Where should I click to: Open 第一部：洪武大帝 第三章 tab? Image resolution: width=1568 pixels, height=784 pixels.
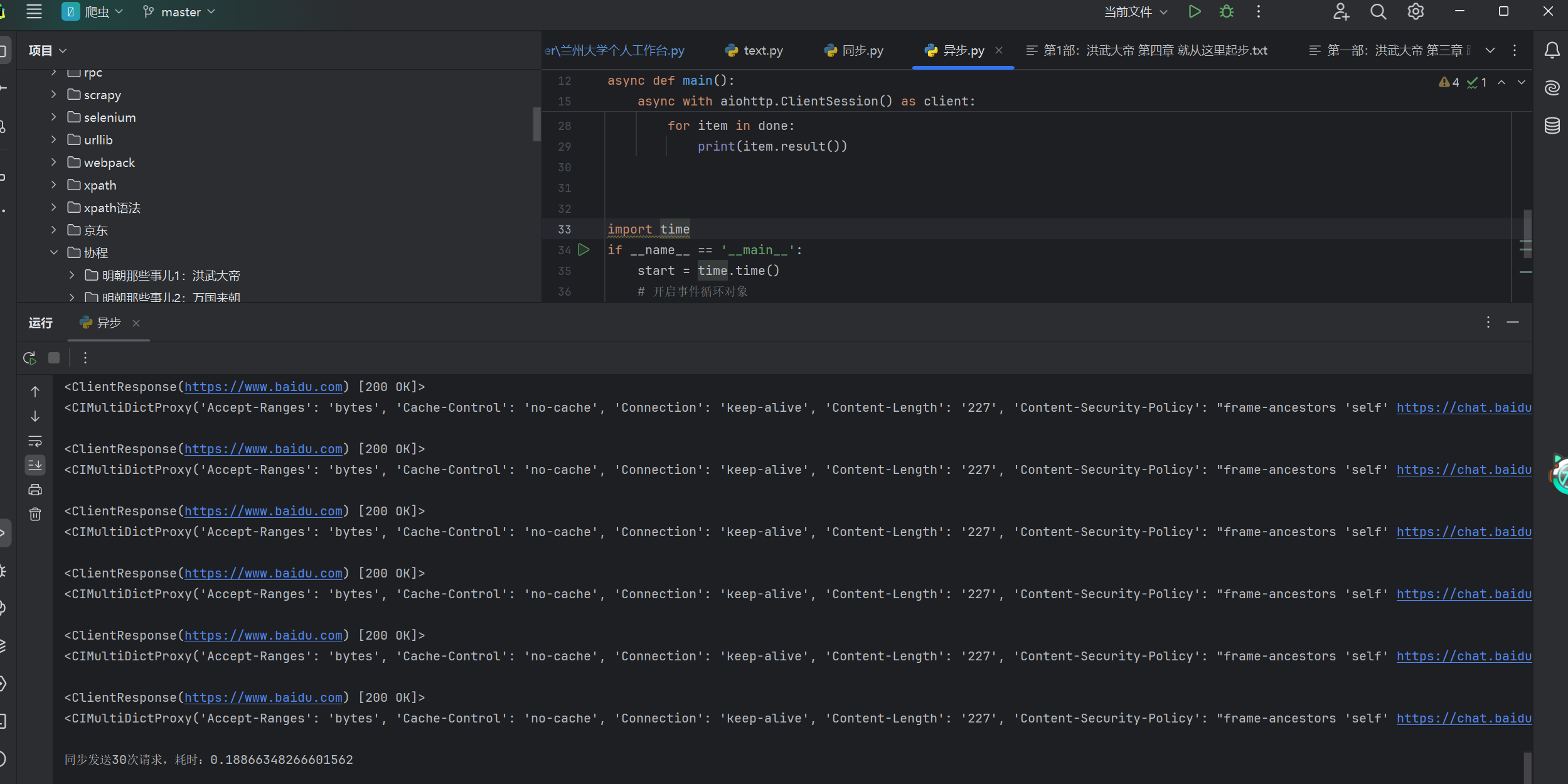tap(1390, 50)
